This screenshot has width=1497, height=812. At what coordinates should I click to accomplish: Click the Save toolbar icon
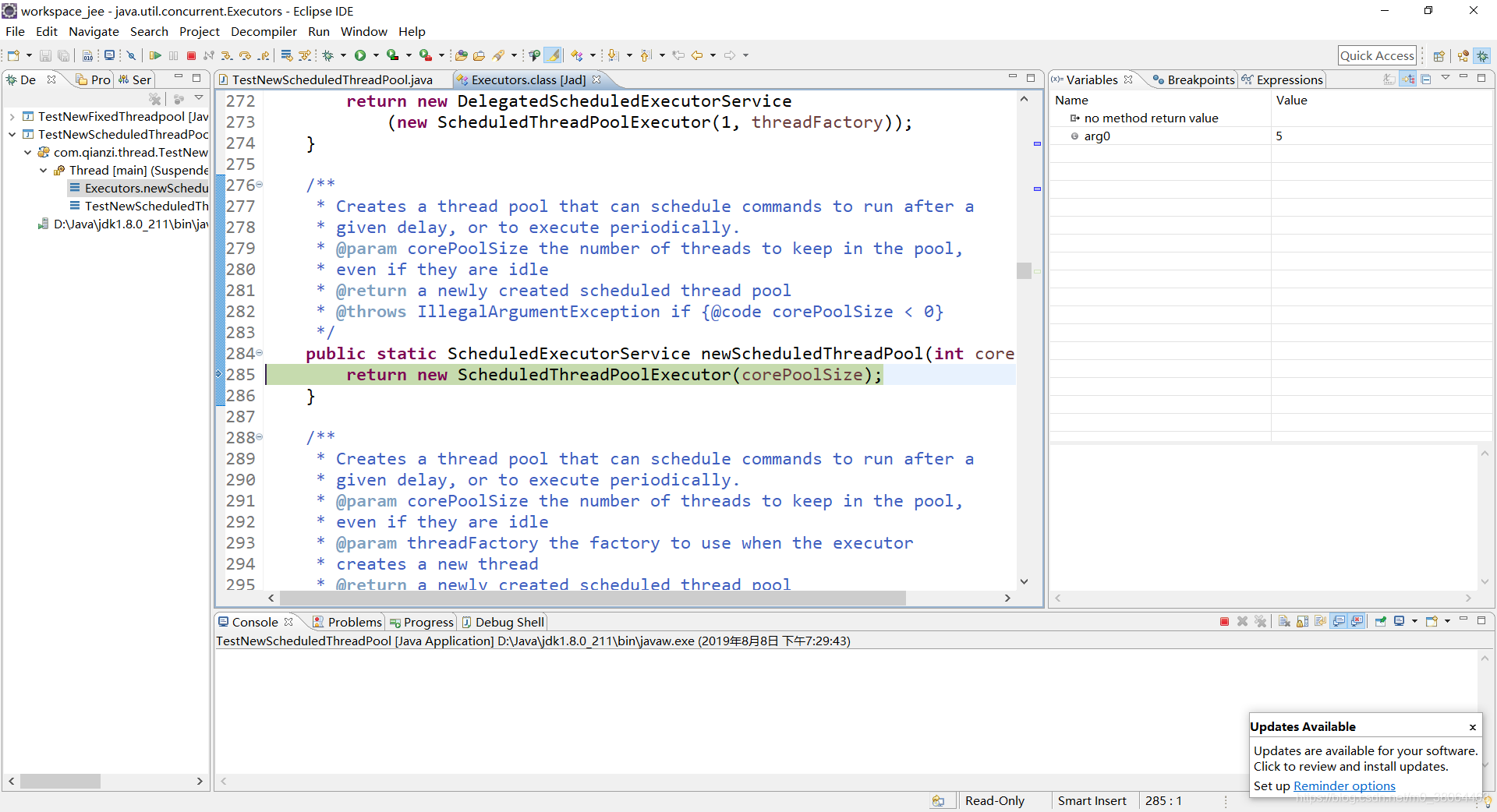[x=44, y=55]
